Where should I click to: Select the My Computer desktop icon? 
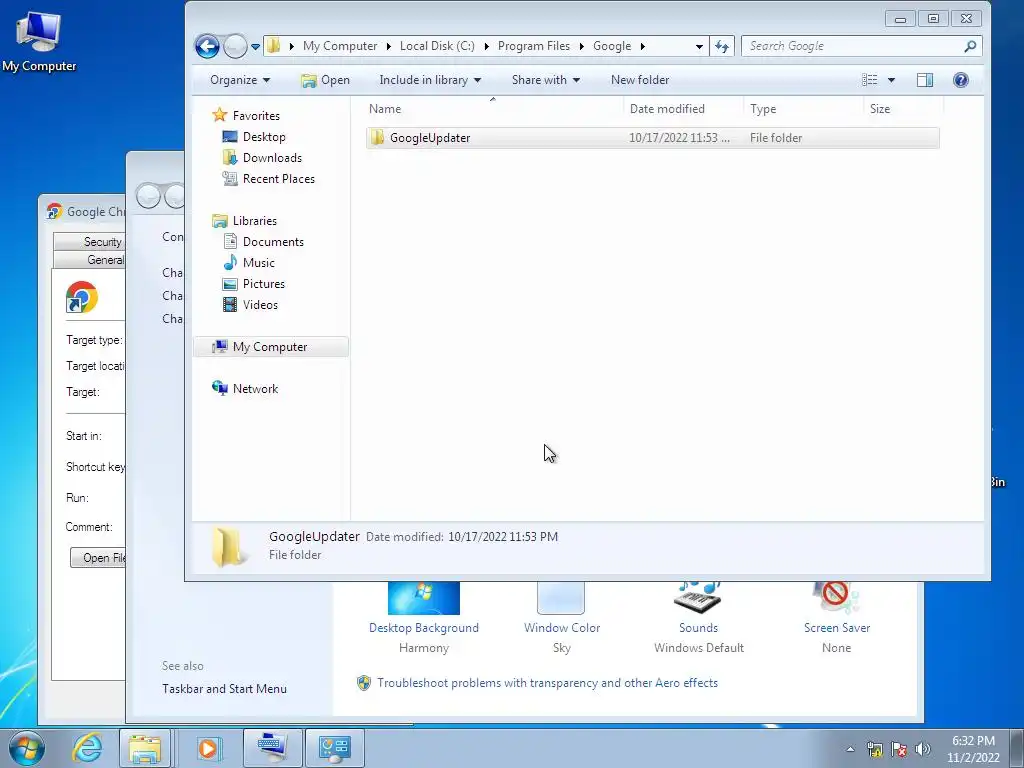click(x=39, y=40)
